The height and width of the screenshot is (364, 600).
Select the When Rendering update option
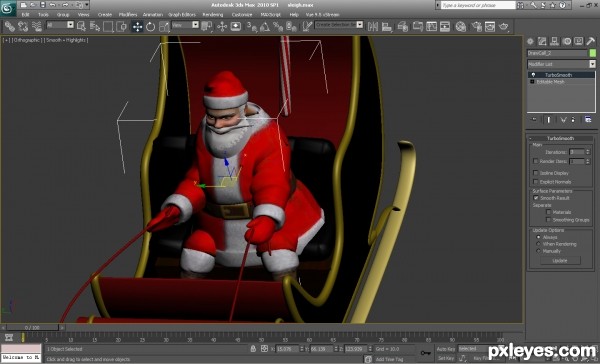(538, 244)
